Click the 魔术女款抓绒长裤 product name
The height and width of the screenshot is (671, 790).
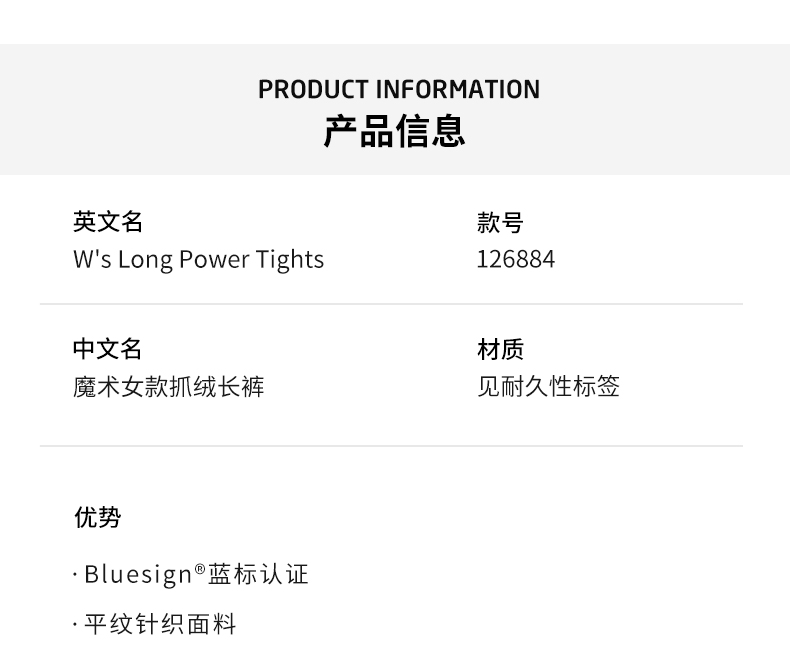[x=168, y=386]
